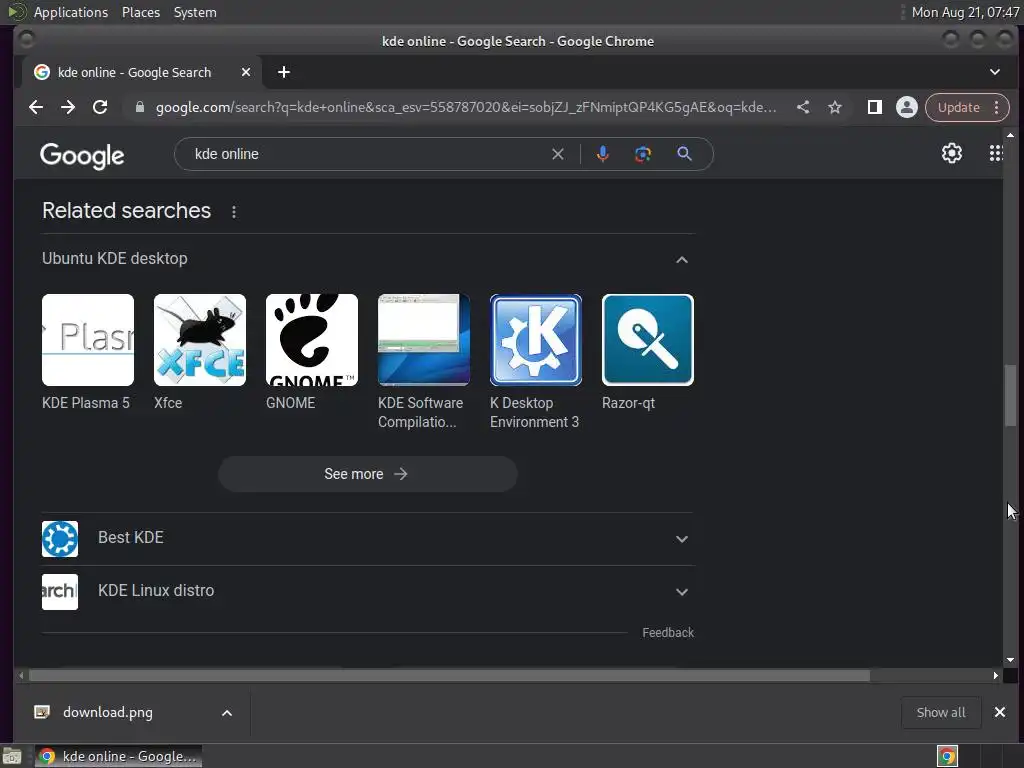Open the K Desktop Environment 3 thumbnail
This screenshot has height=768, width=1024.
(536, 340)
